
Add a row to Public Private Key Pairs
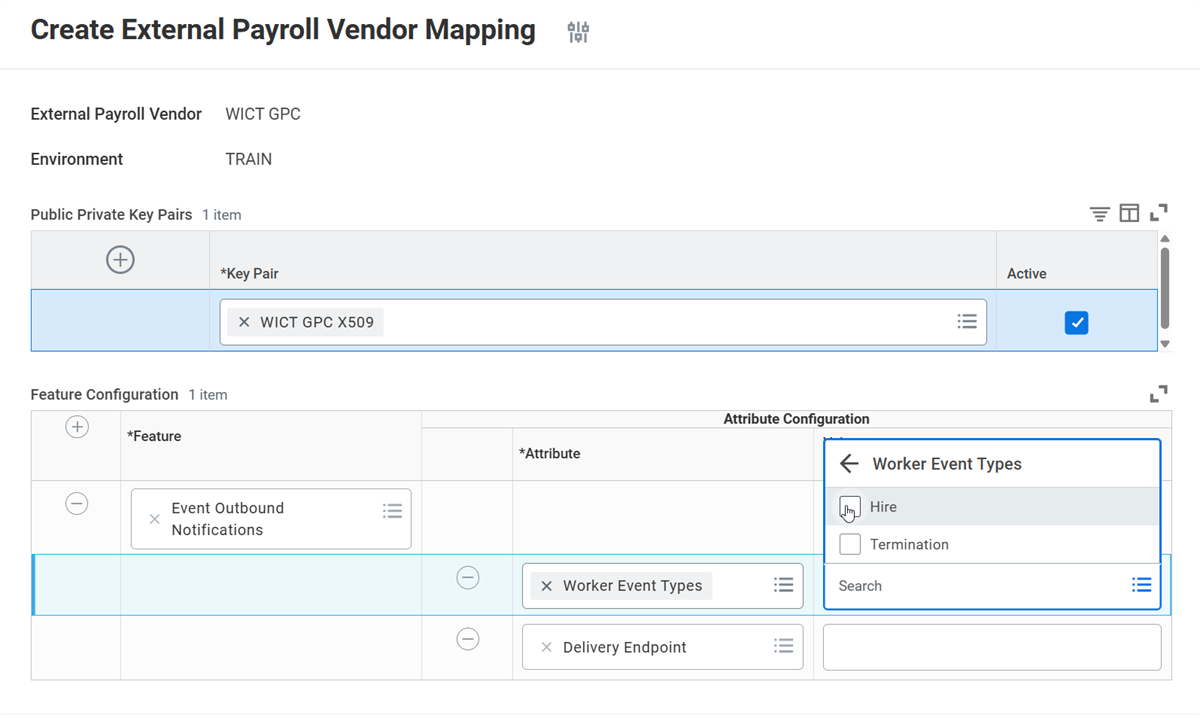[120, 260]
